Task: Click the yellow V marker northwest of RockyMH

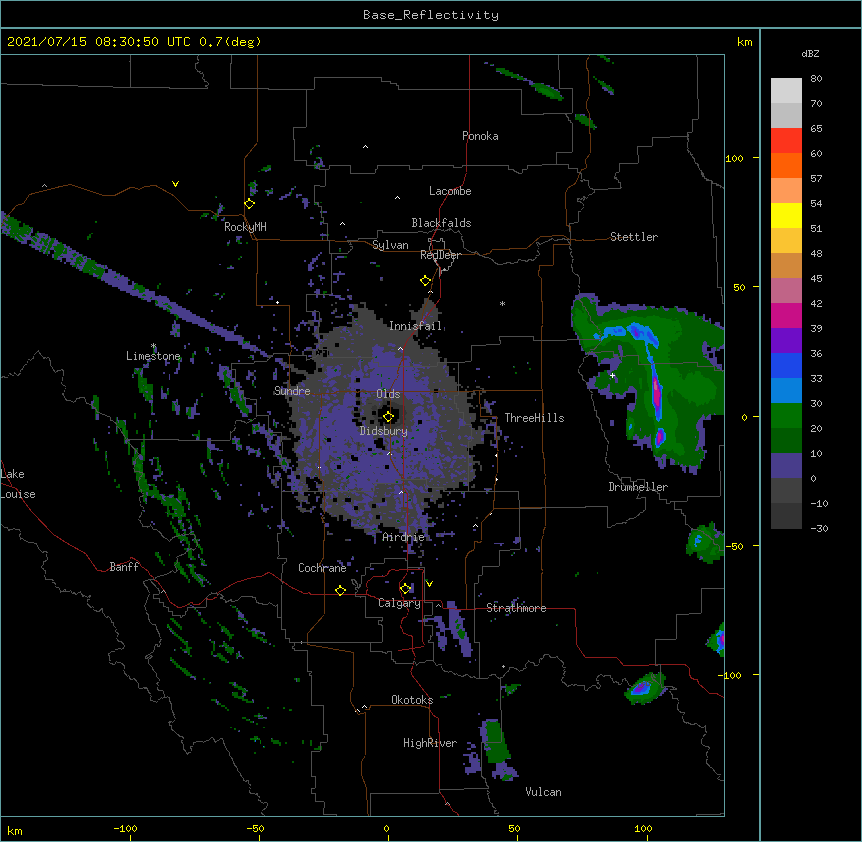Action: (175, 184)
